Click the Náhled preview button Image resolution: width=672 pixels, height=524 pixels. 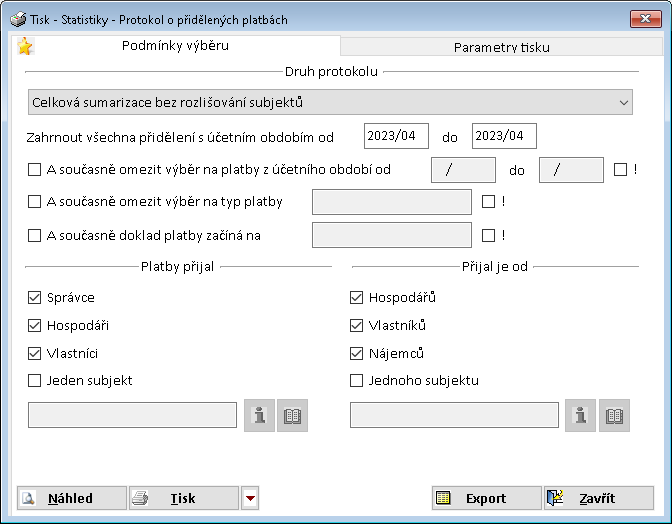tap(72, 498)
